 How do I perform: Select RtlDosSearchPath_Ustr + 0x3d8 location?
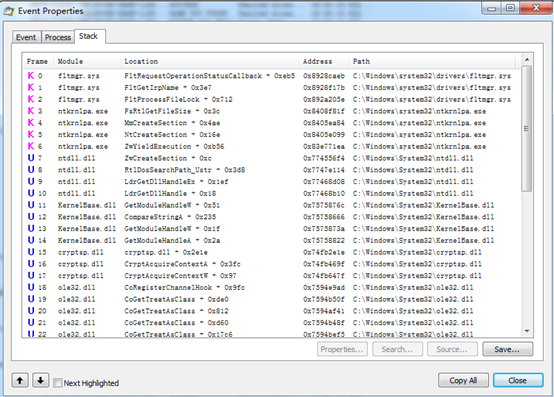pos(185,170)
